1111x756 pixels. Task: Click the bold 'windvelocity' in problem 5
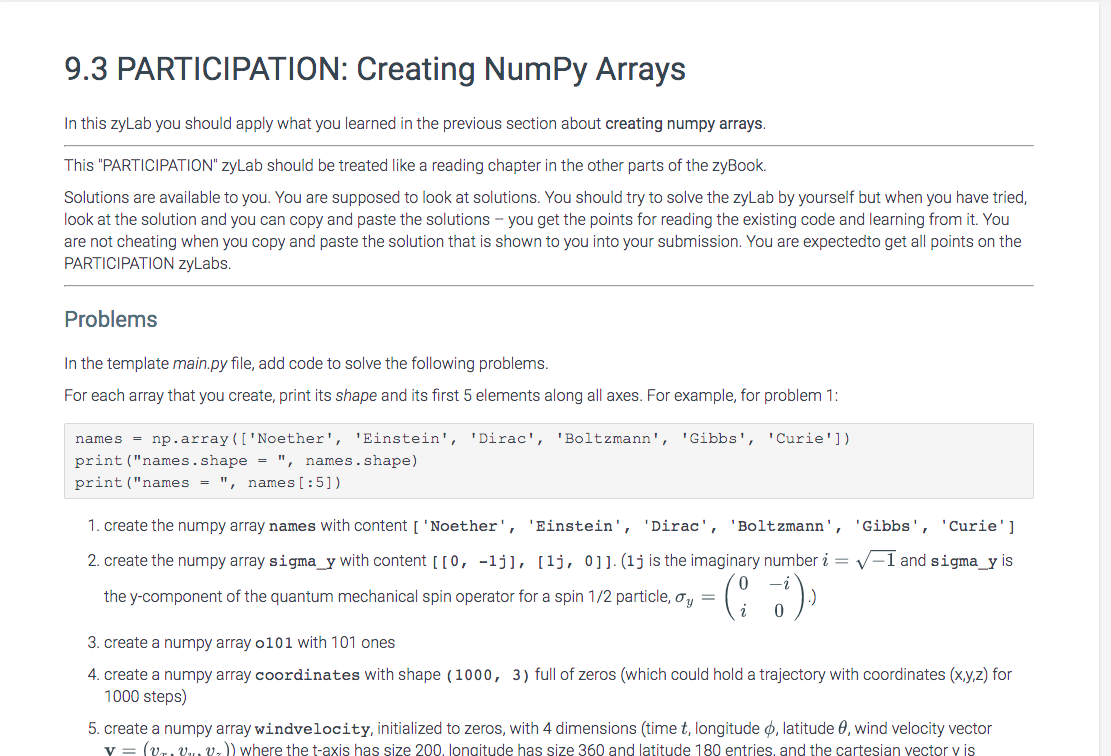click(312, 729)
